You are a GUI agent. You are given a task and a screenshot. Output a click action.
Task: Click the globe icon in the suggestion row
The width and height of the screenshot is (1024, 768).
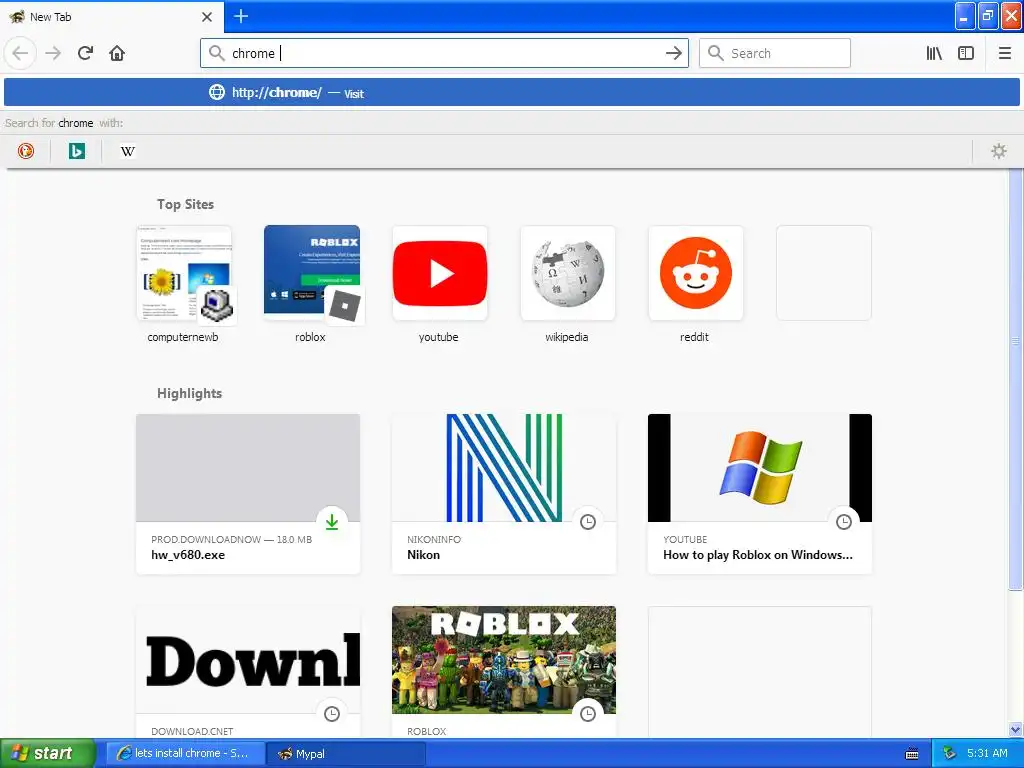pyautogui.click(x=217, y=93)
